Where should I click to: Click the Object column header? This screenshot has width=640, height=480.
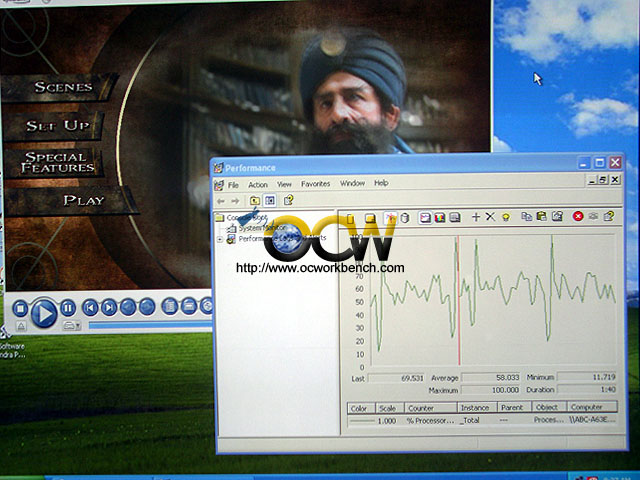tap(548, 407)
